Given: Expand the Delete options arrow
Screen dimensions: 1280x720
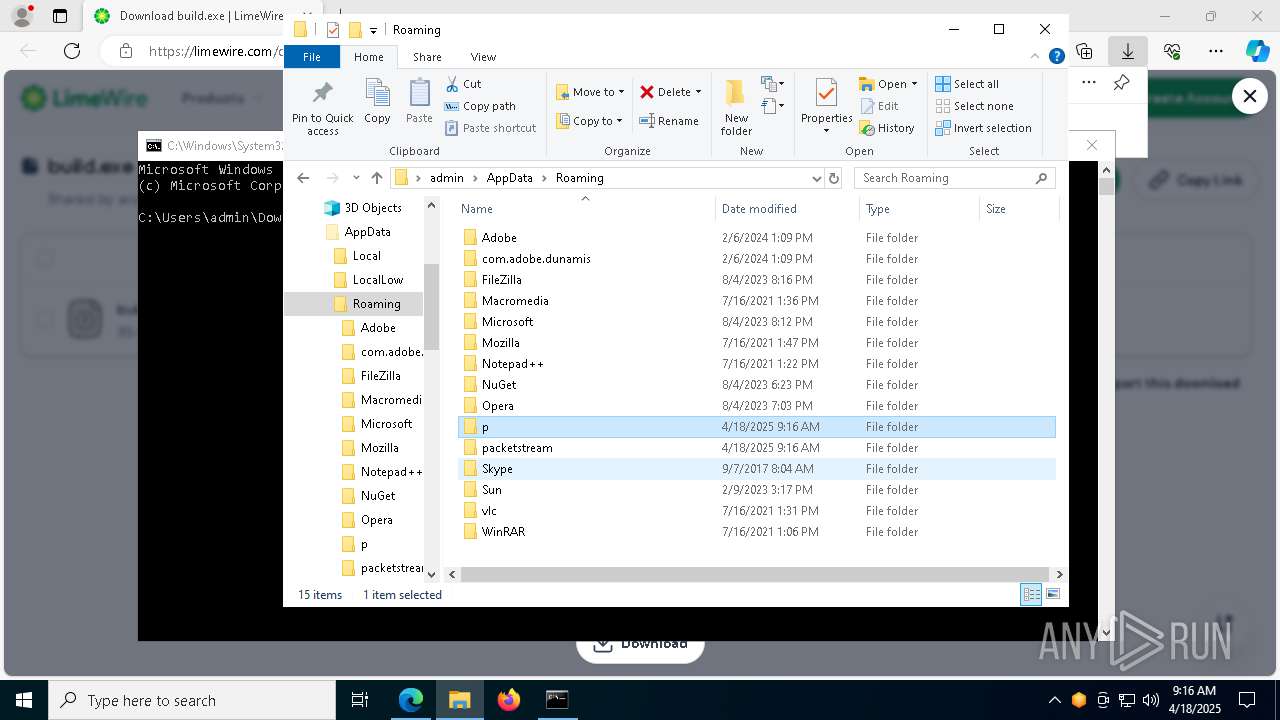Looking at the screenshot, I should click(698, 92).
